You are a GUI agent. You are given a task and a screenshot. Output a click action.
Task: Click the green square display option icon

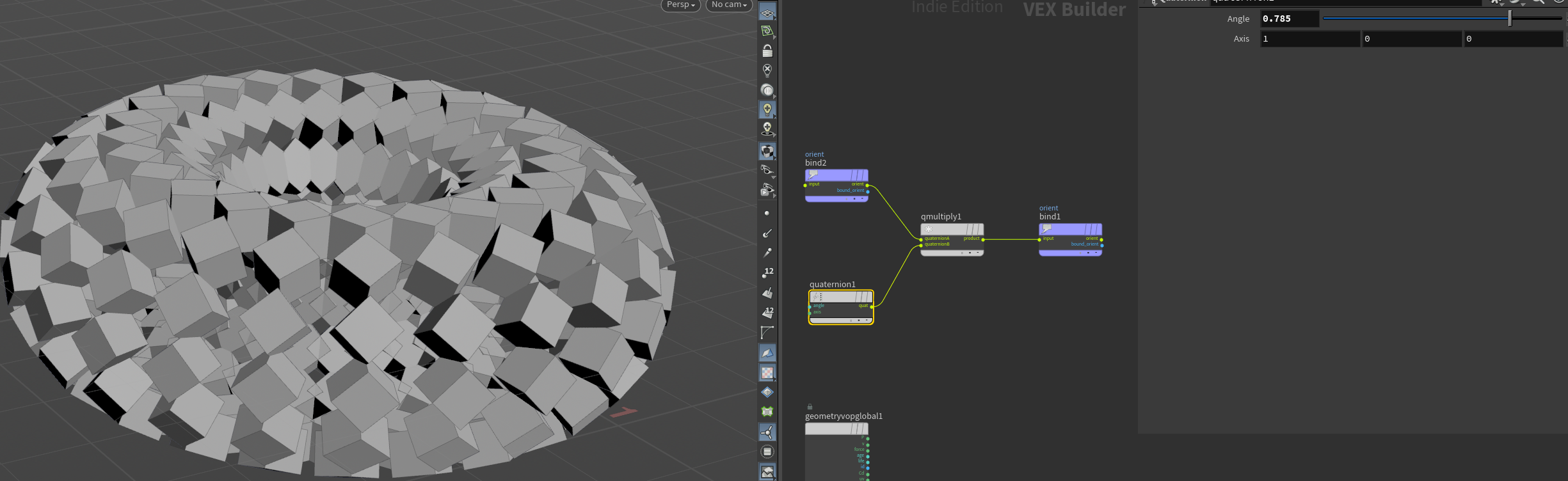(x=767, y=412)
